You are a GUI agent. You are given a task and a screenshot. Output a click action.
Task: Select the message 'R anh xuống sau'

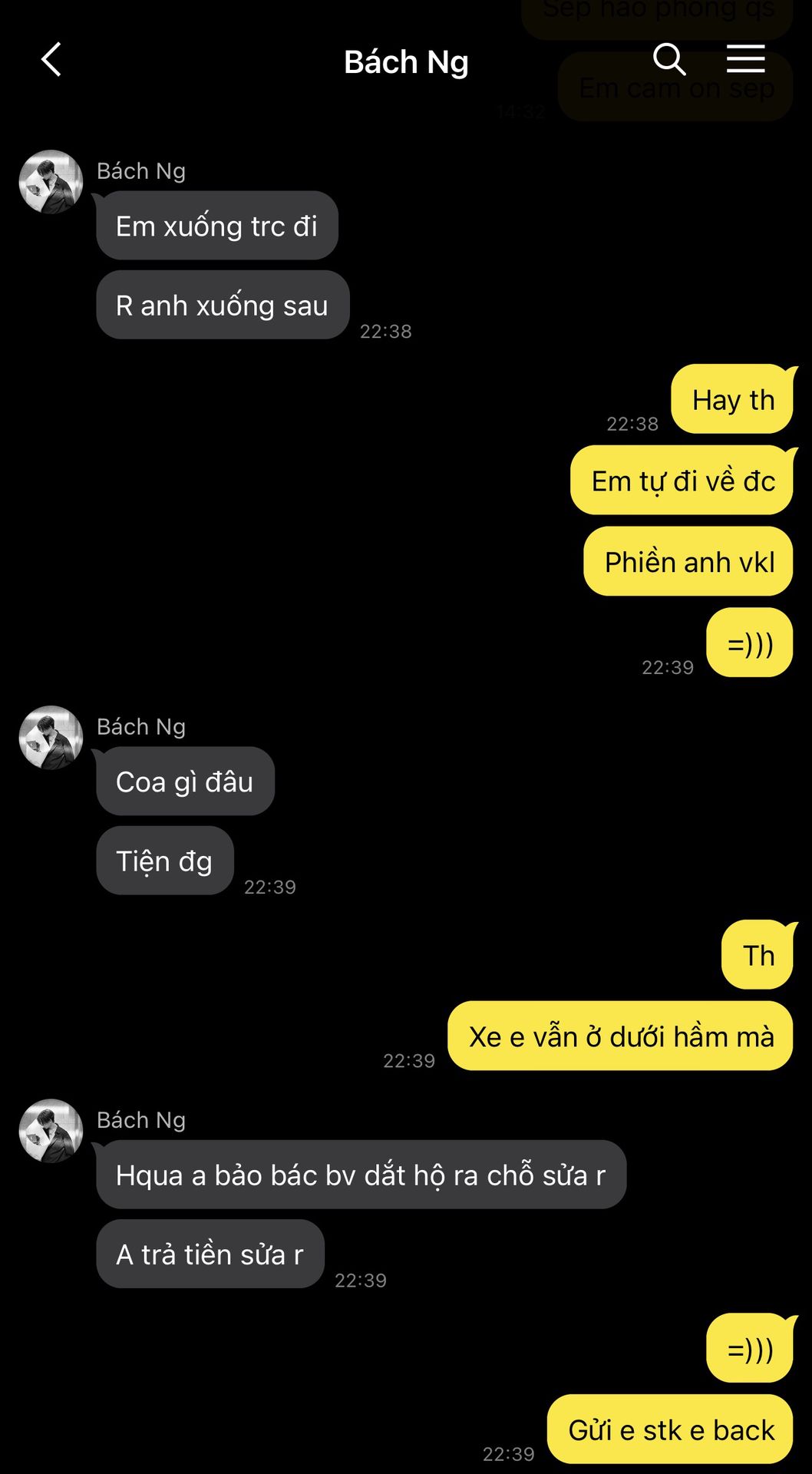pyautogui.click(x=223, y=305)
